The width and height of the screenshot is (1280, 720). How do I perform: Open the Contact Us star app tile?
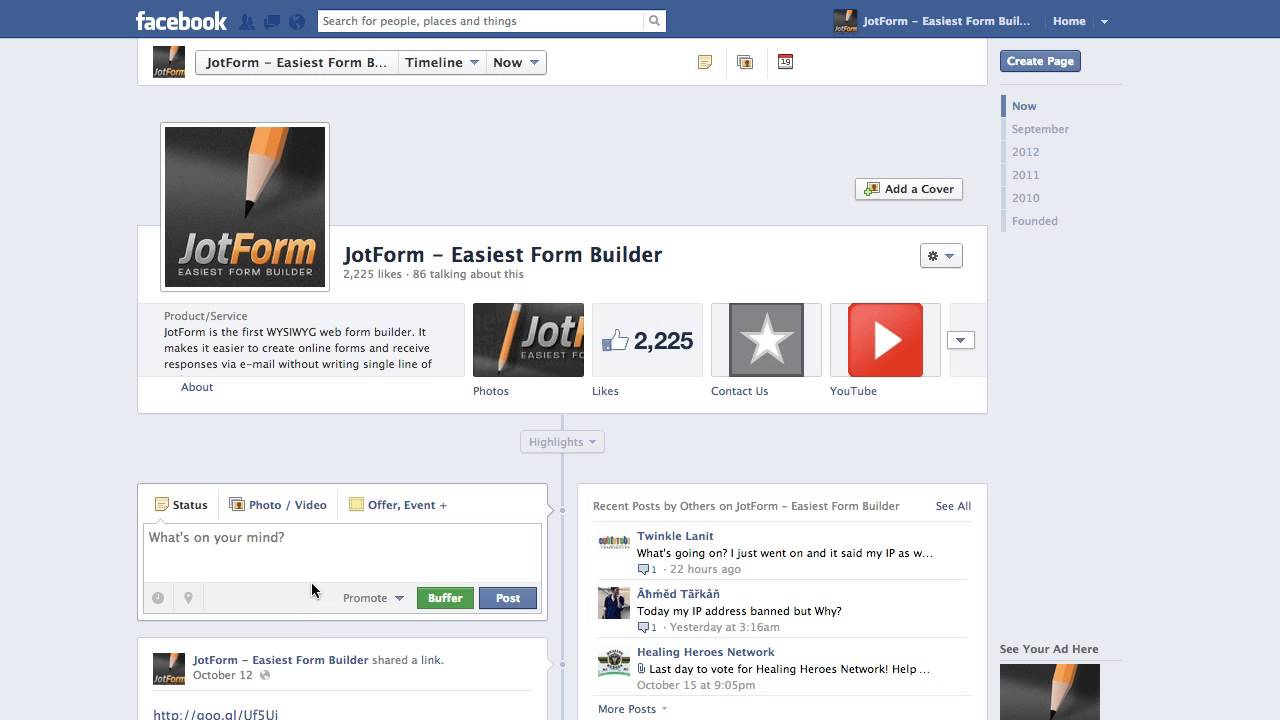click(766, 340)
